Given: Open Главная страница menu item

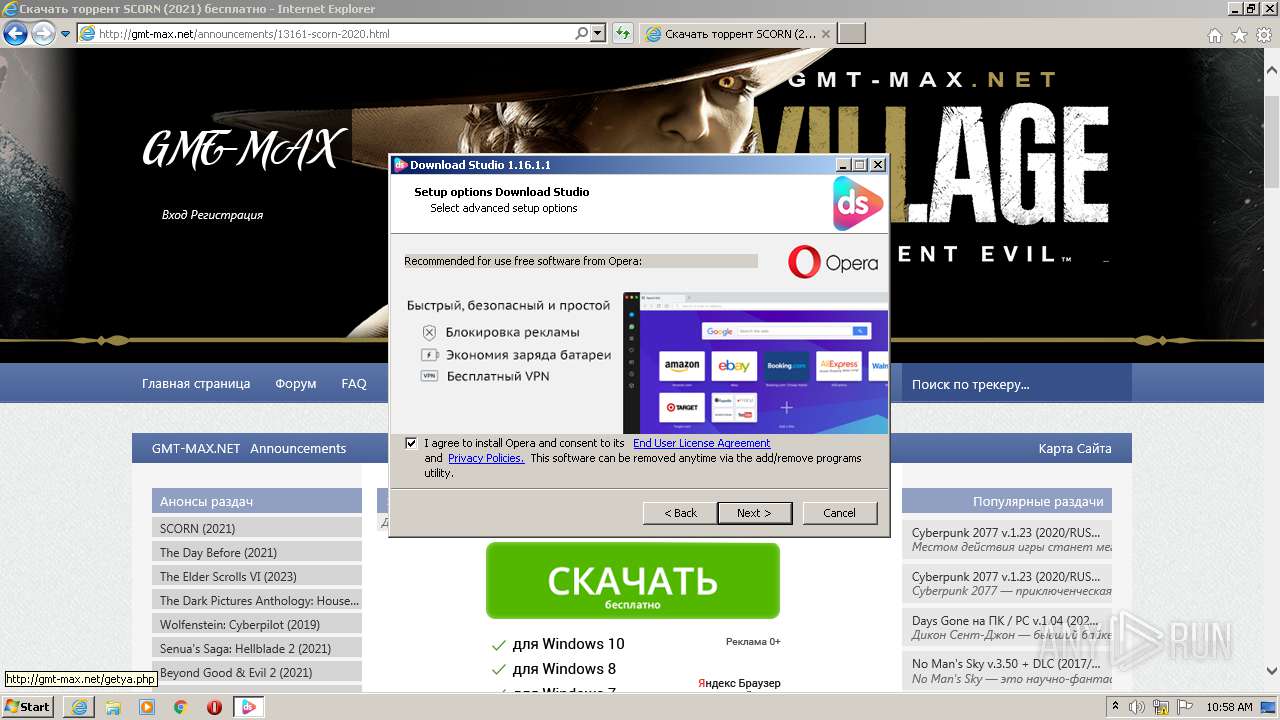Looking at the screenshot, I should 196,383.
